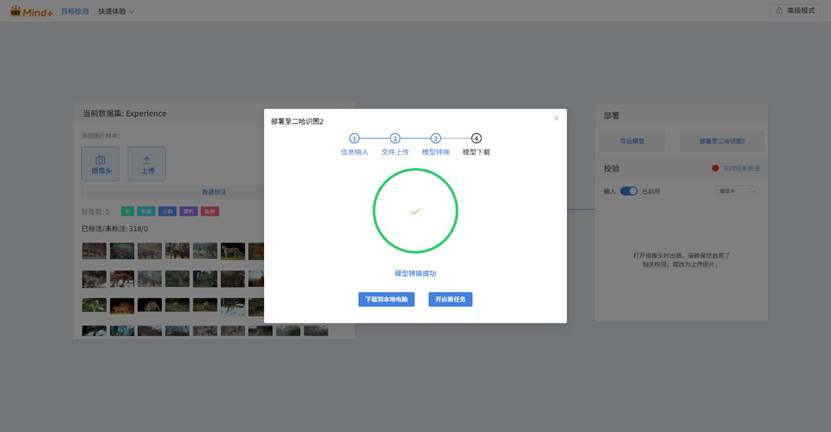Click the step 3 circle (模型转换)
The width and height of the screenshot is (831, 432).
click(436, 138)
